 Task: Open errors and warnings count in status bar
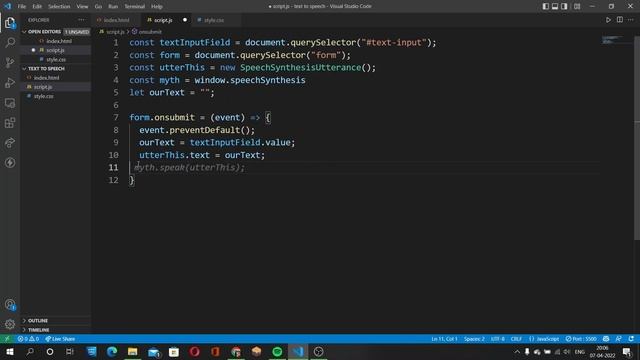click(28, 339)
